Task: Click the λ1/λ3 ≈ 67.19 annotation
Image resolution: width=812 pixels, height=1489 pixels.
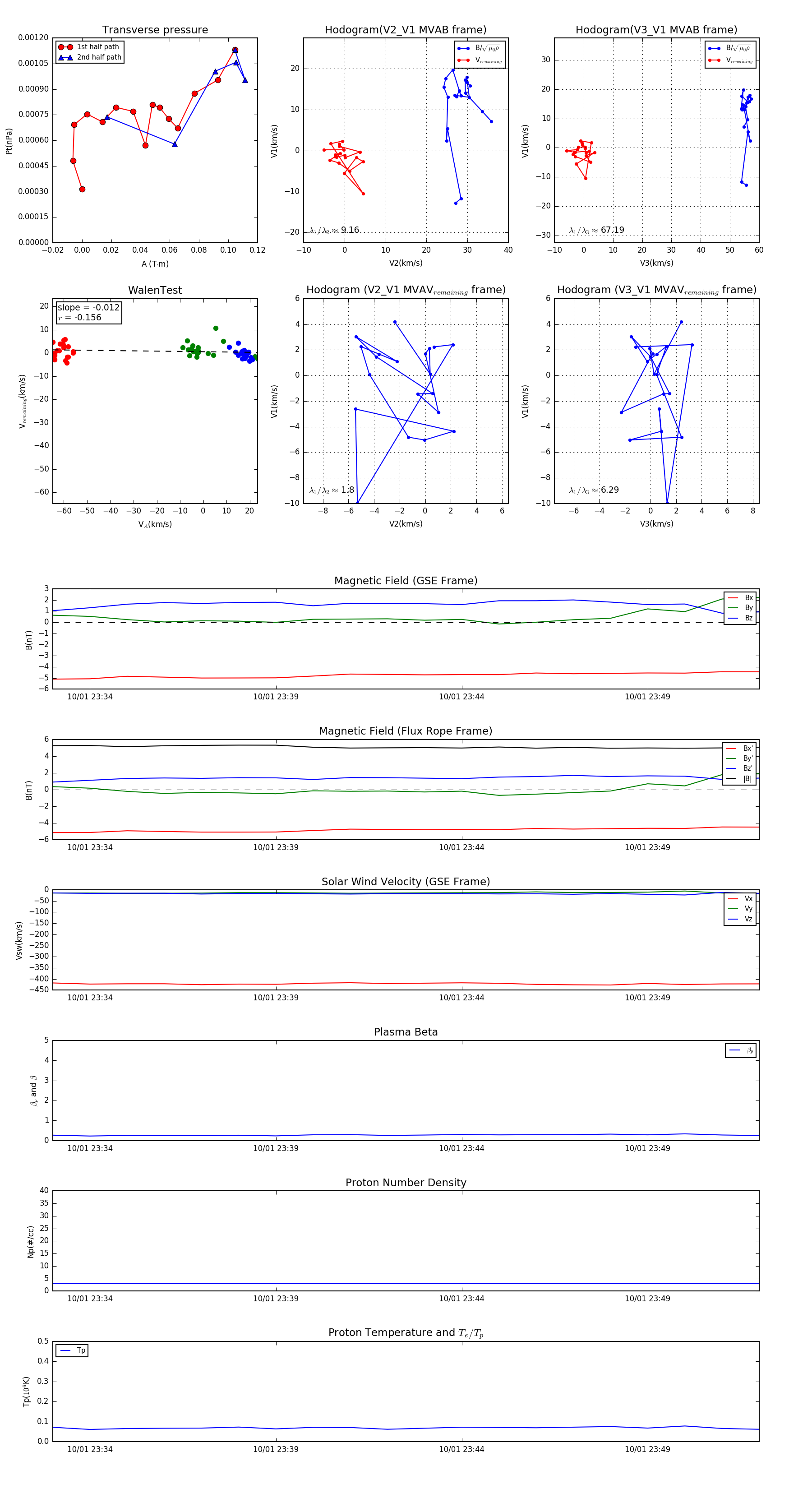Action: pyautogui.click(x=596, y=230)
